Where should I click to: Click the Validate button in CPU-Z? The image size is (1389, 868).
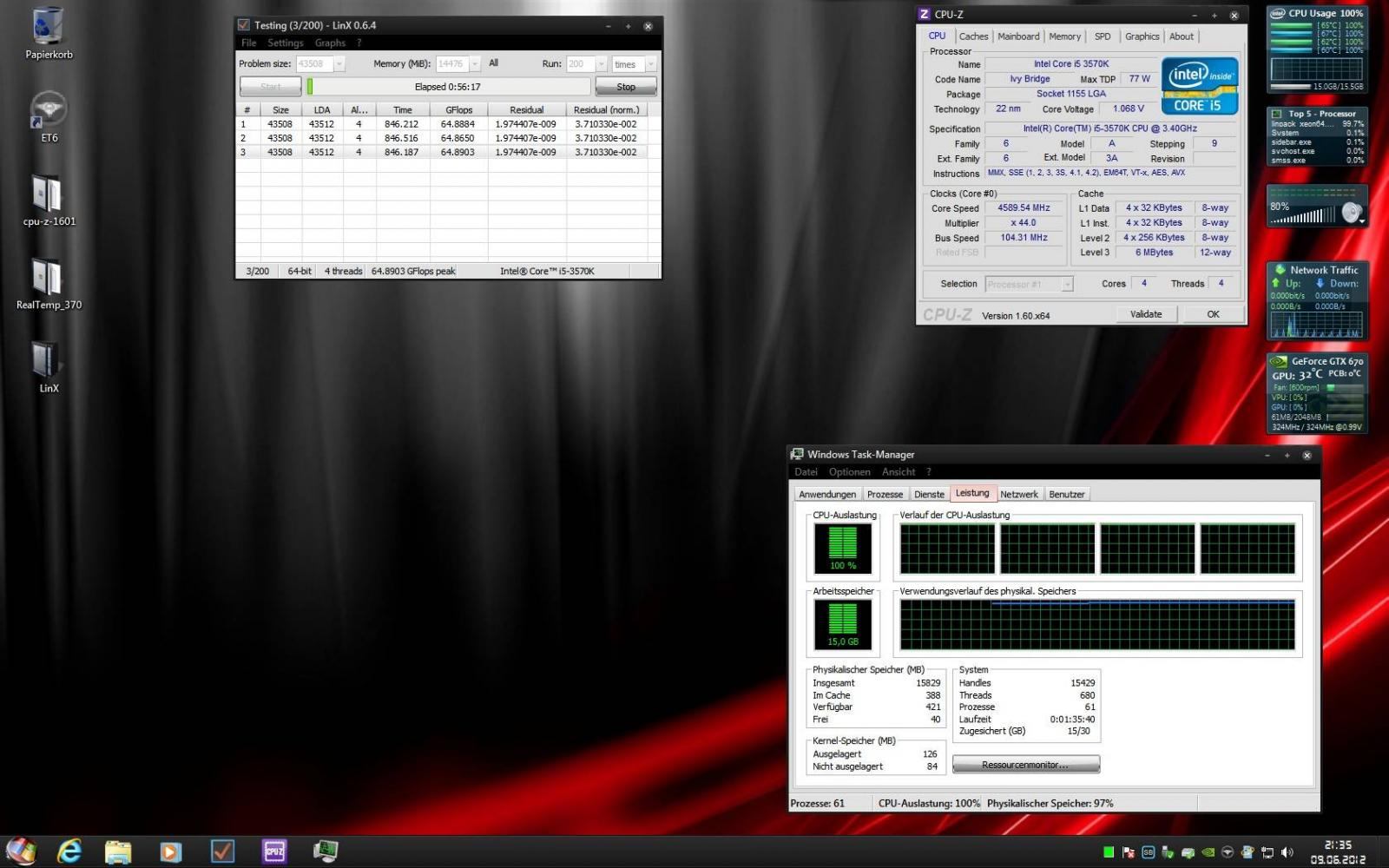1146,314
